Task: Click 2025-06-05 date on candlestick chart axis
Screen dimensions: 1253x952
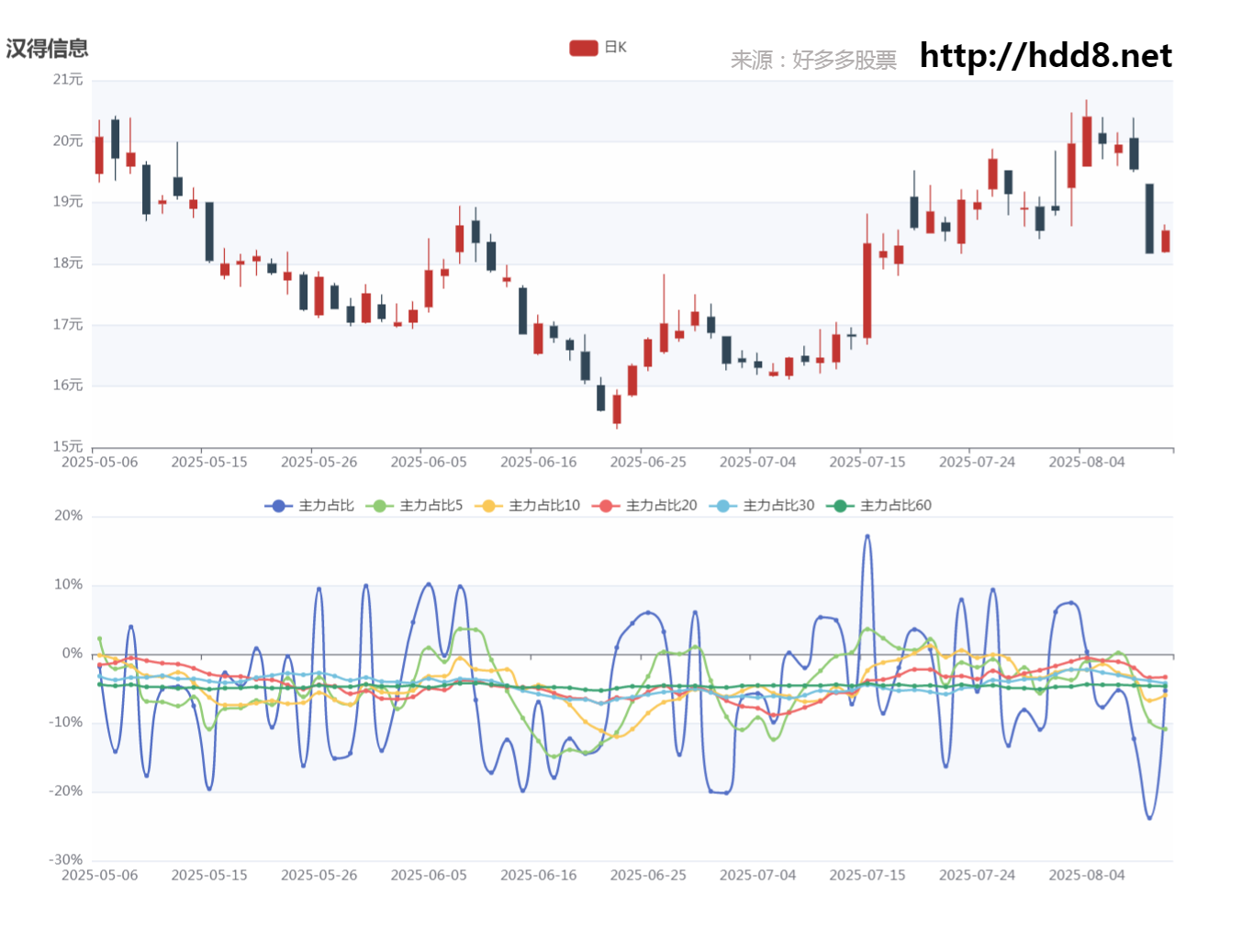Action: (429, 463)
